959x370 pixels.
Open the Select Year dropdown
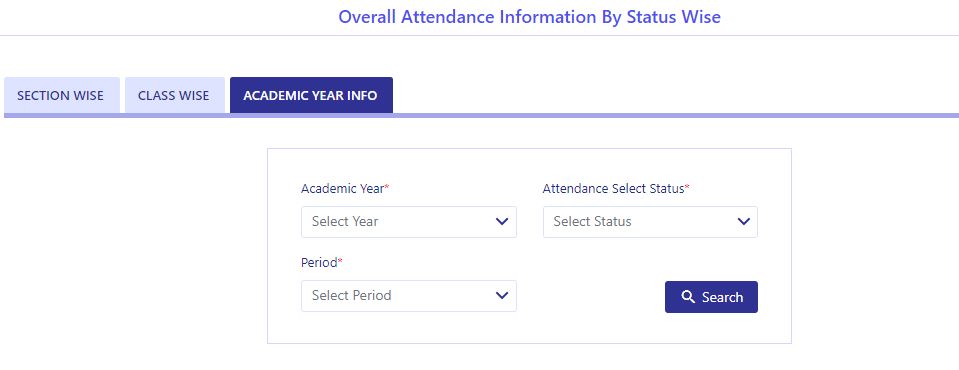pos(409,222)
